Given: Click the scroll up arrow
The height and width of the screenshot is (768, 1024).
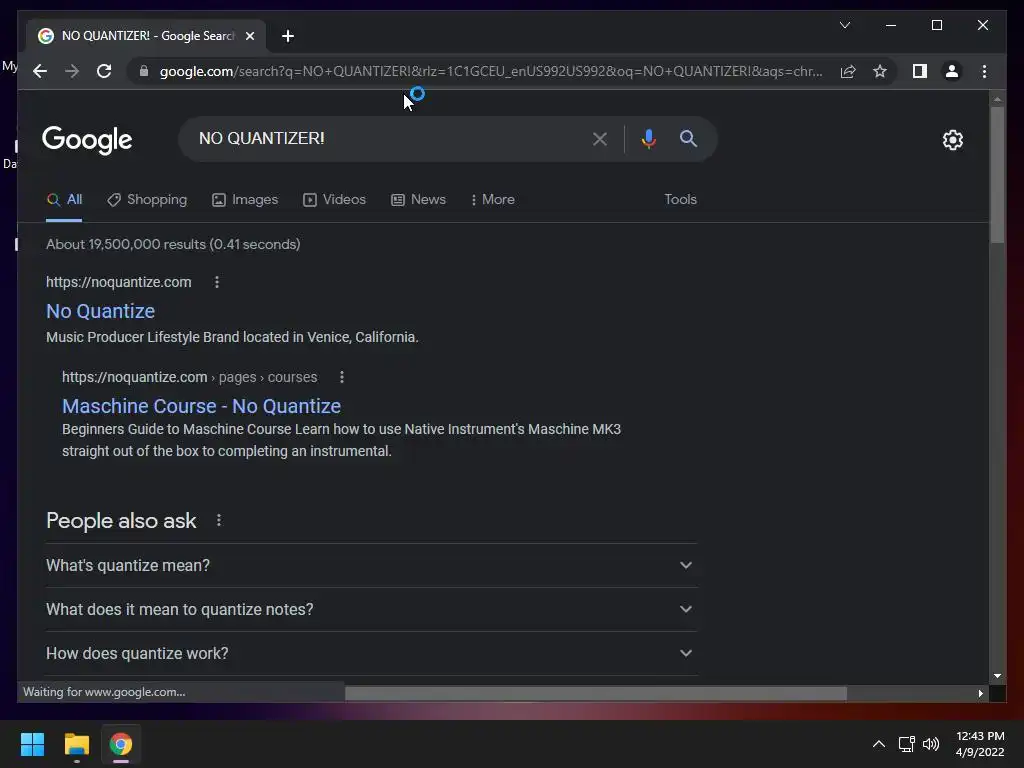Looking at the screenshot, I should (997, 99).
